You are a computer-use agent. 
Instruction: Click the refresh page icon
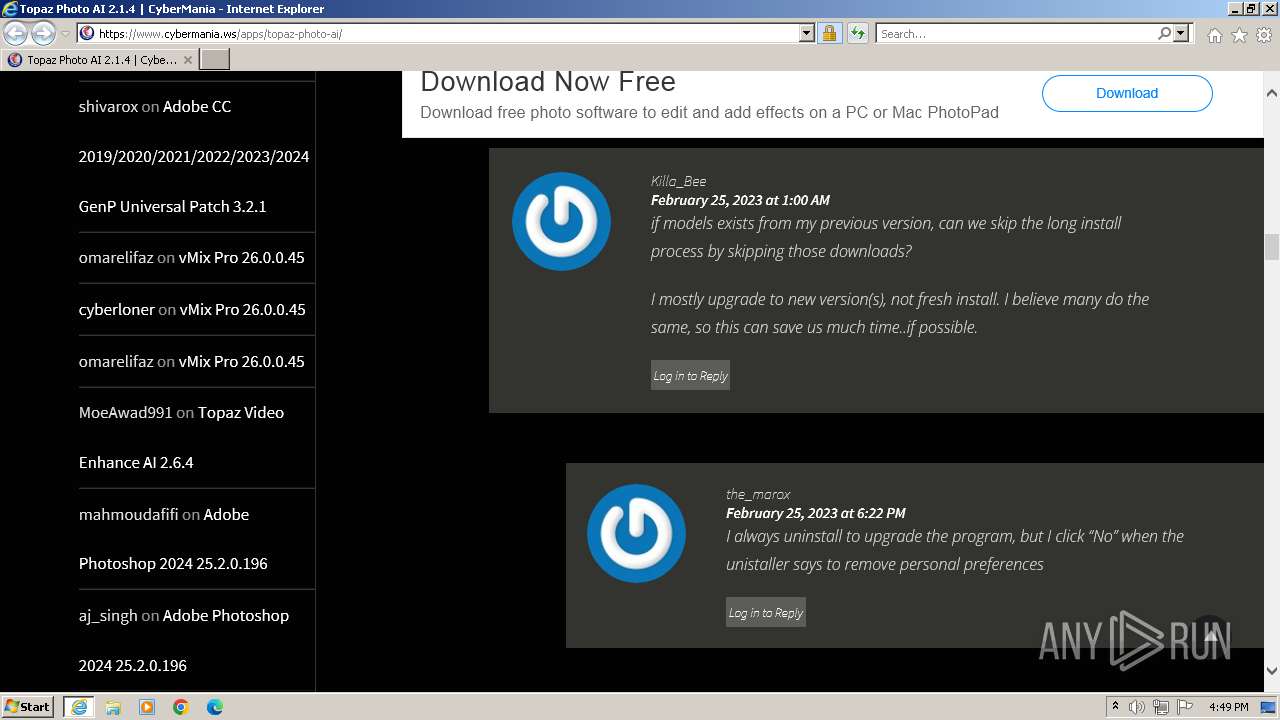[857, 34]
